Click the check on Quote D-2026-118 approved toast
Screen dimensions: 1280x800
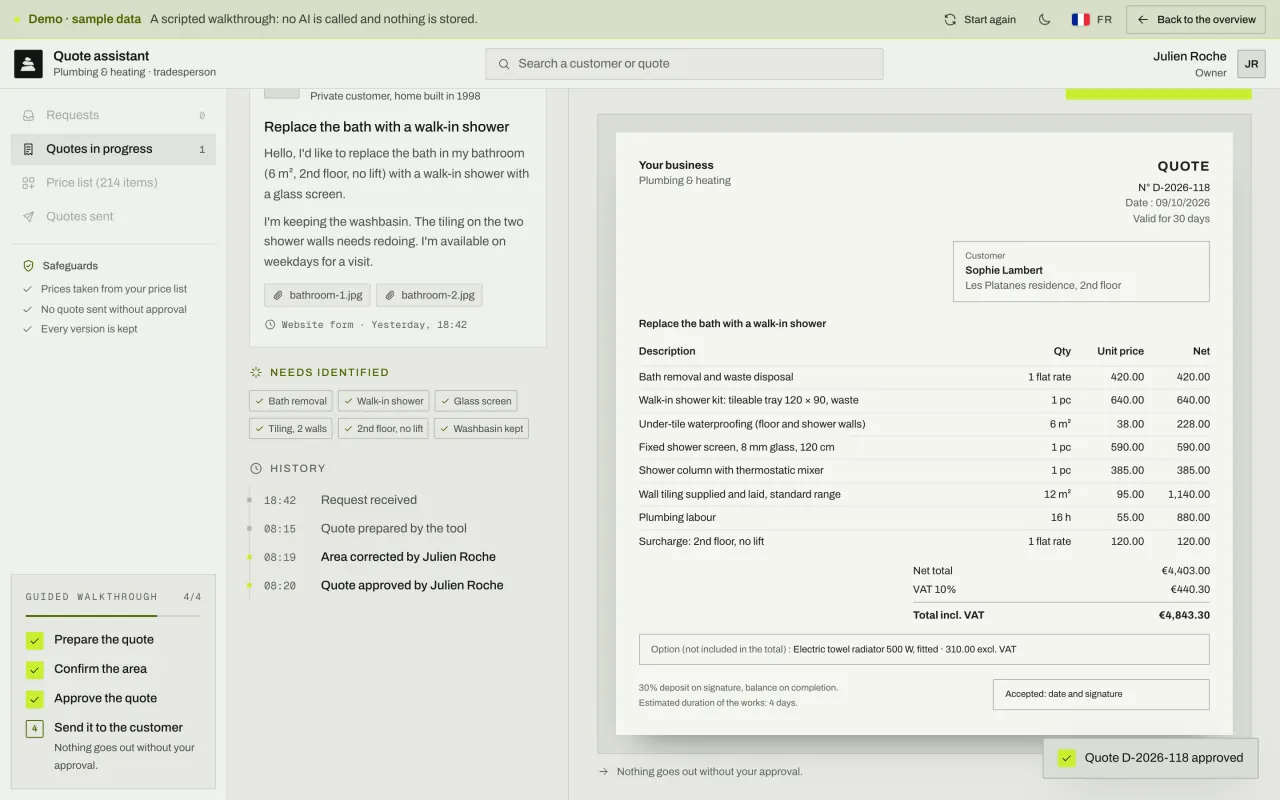(x=1067, y=758)
